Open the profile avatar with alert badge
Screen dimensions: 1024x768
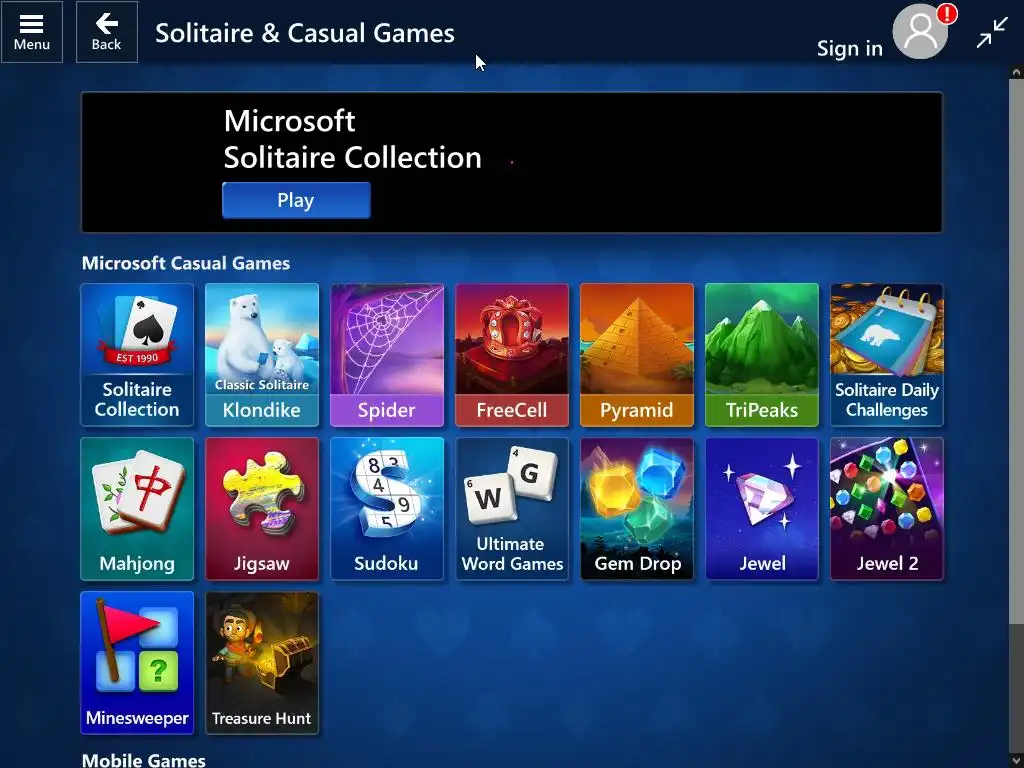tap(921, 31)
